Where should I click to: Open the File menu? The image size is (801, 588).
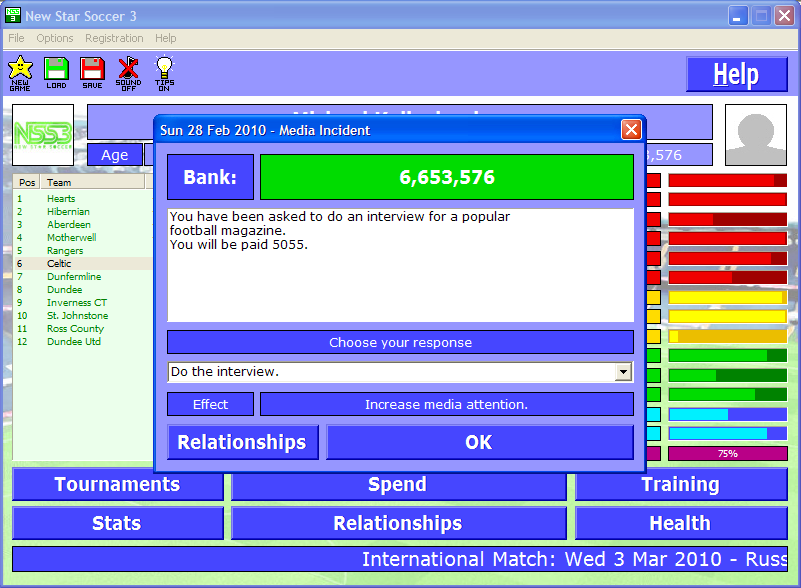16,38
